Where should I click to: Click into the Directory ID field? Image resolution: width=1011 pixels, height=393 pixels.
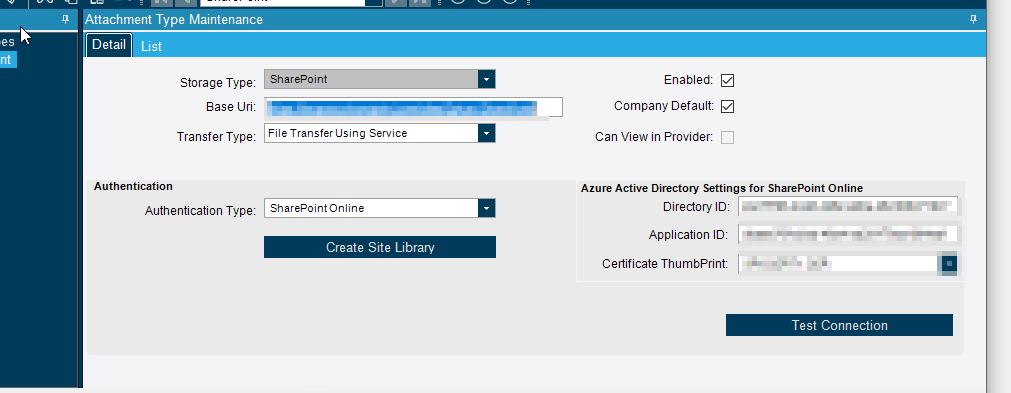pyautogui.click(x=848, y=207)
